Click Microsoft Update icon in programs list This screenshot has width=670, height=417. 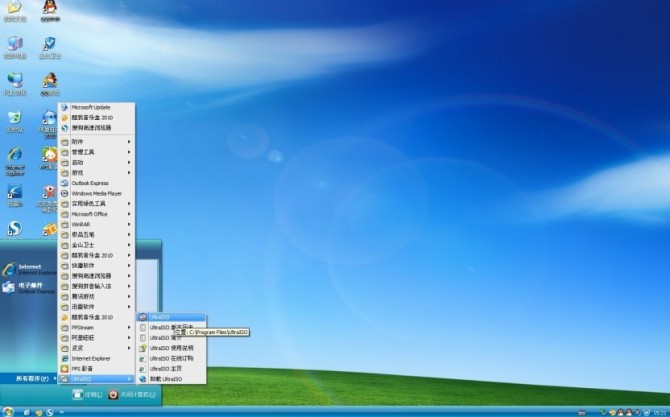click(90, 107)
